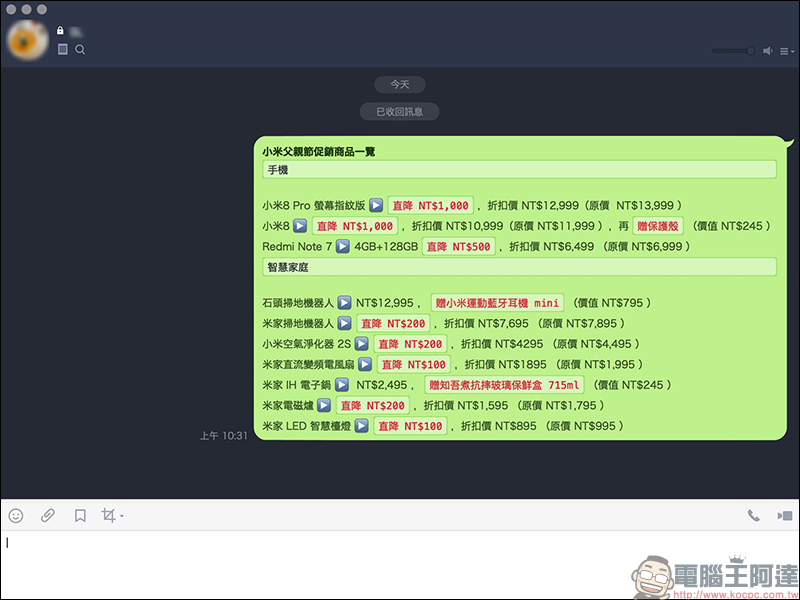Click arrow link next to 石頭掃地機器人

344,303
